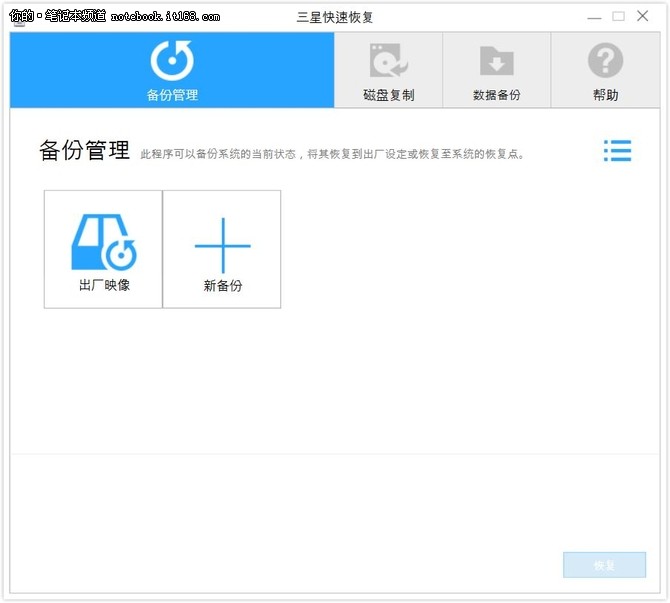Close the 三星快速恢复 window
This screenshot has width=670, height=603.
coord(643,16)
